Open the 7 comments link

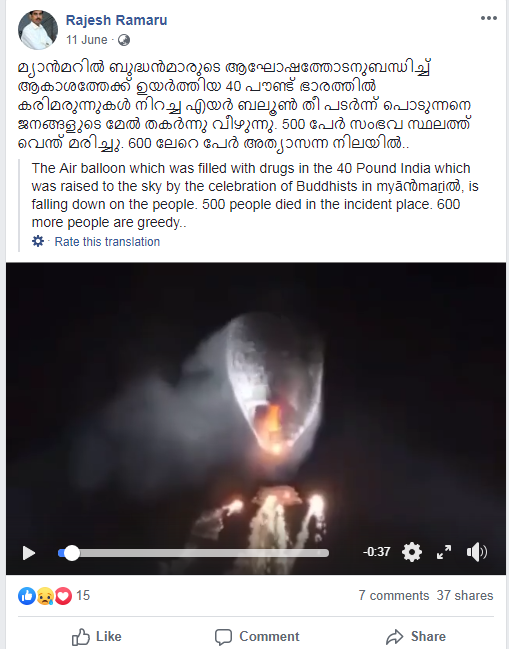coord(394,596)
